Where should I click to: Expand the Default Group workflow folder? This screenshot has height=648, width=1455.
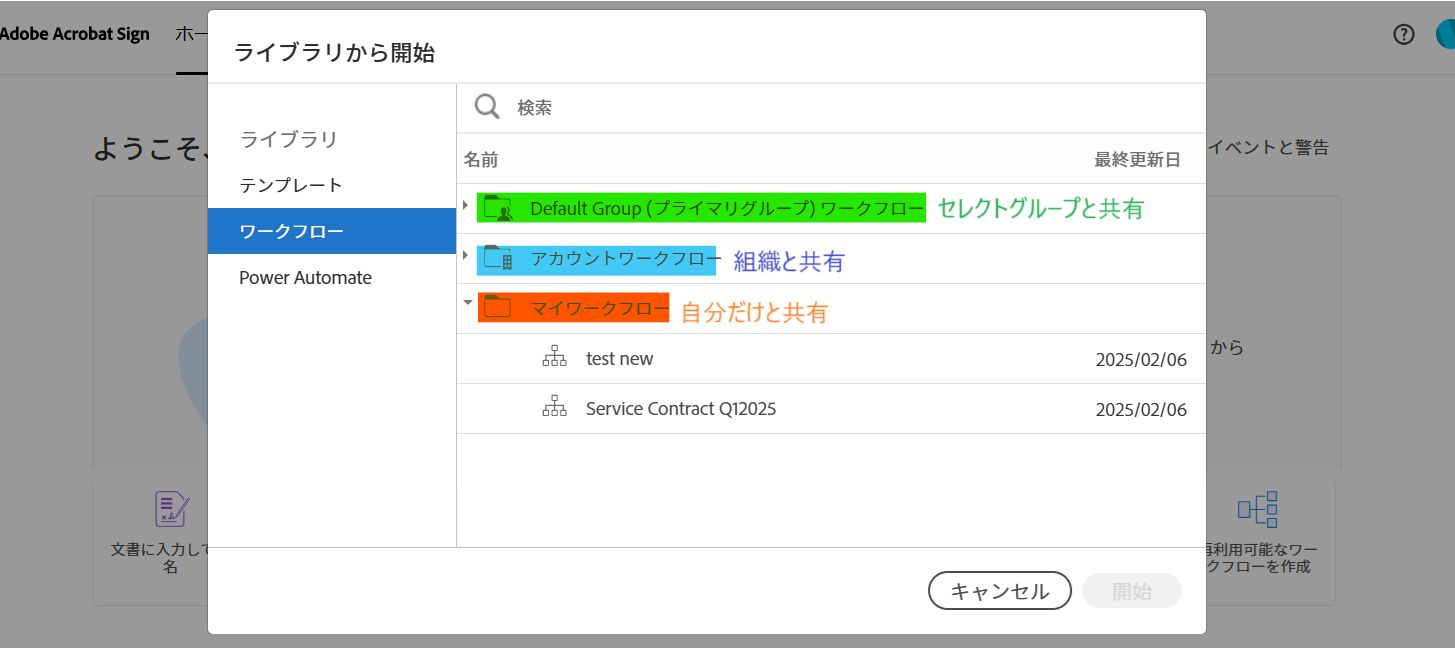[465, 205]
